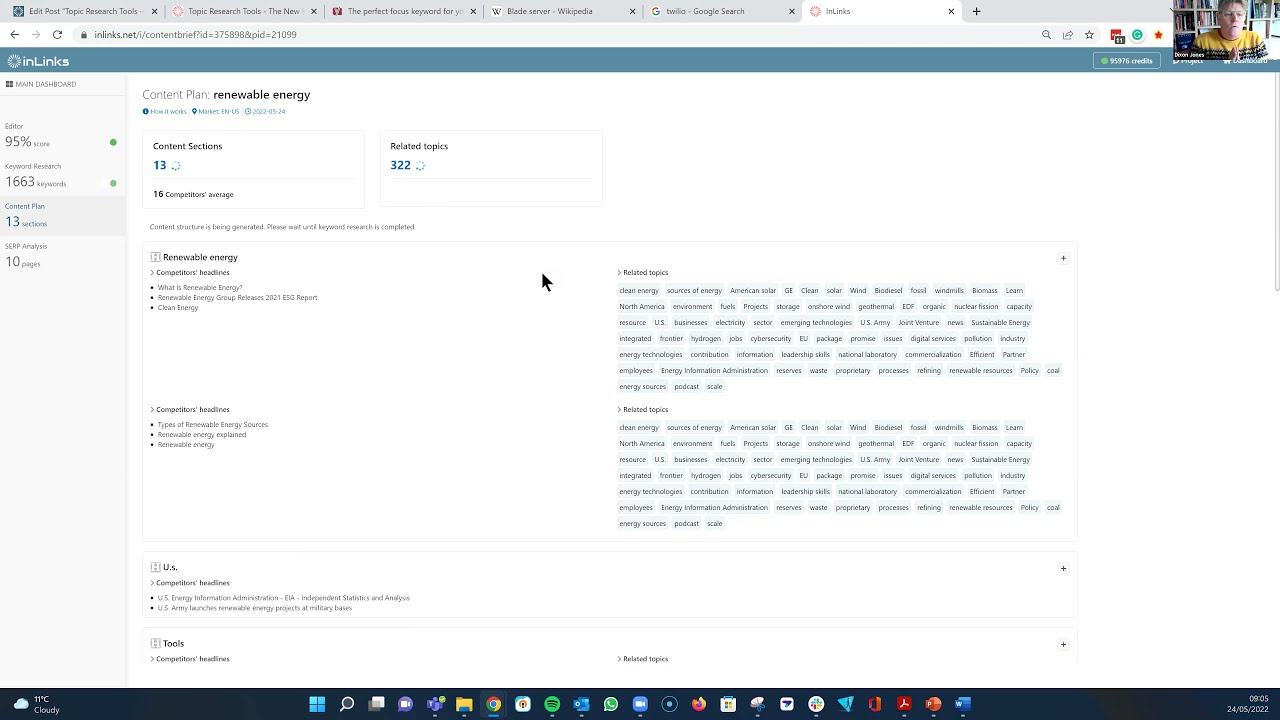Click the section icon beside U.S. heading

click(x=155, y=567)
